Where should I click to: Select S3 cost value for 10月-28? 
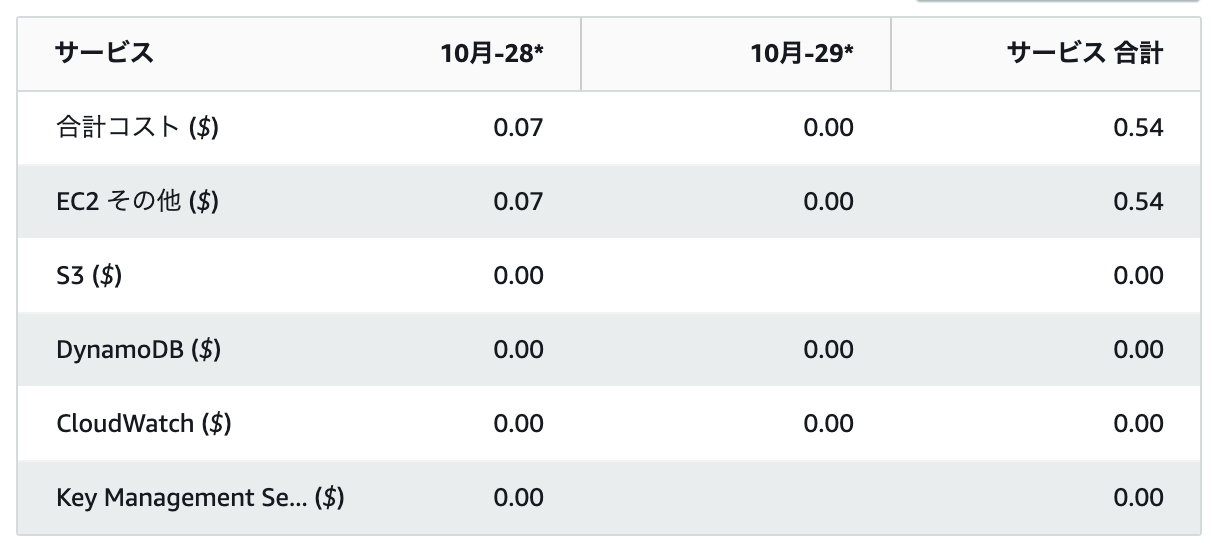coord(518,276)
